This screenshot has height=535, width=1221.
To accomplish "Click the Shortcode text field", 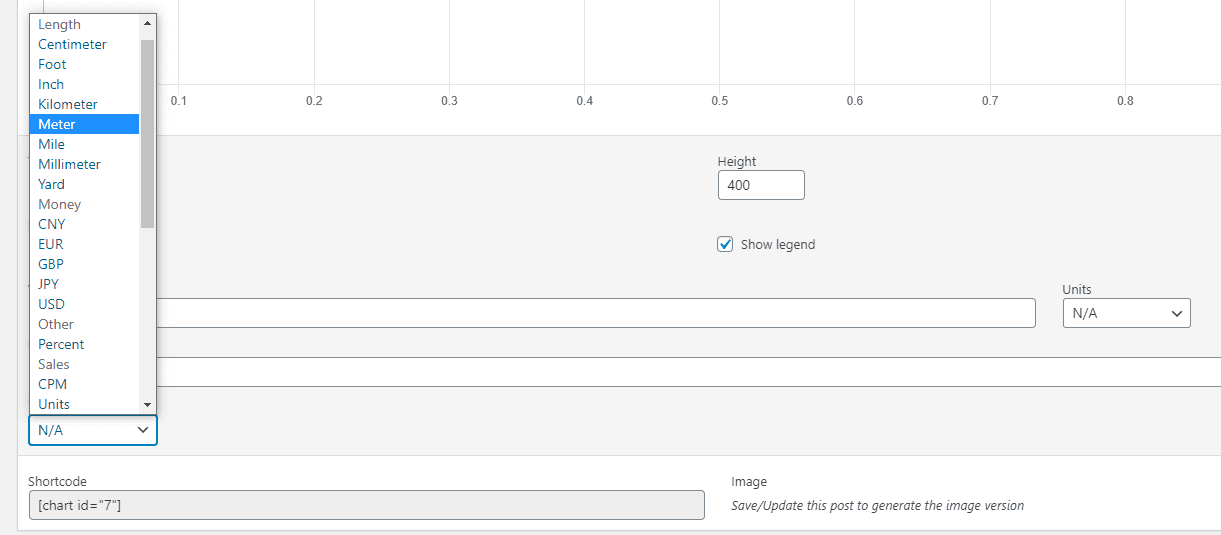I will [366, 505].
